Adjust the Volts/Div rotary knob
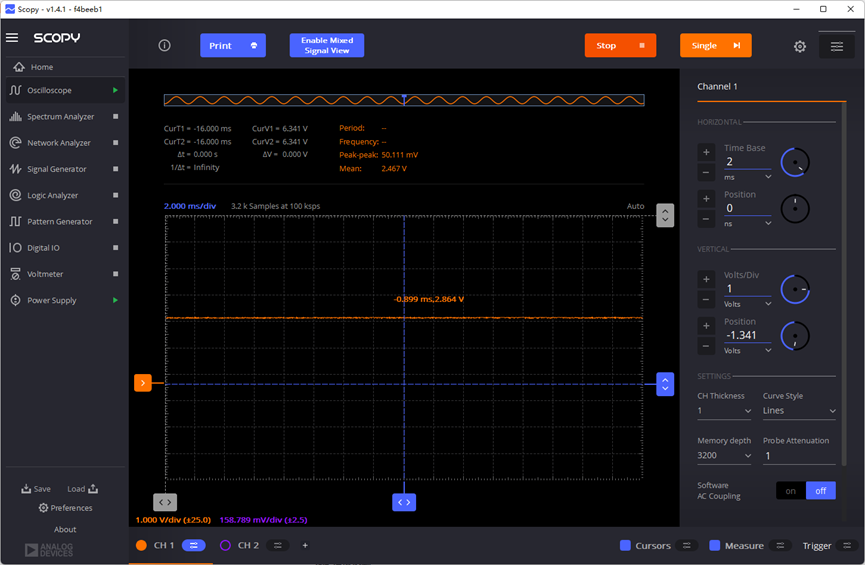The height and width of the screenshot is (565, 865). pos(795,289)
